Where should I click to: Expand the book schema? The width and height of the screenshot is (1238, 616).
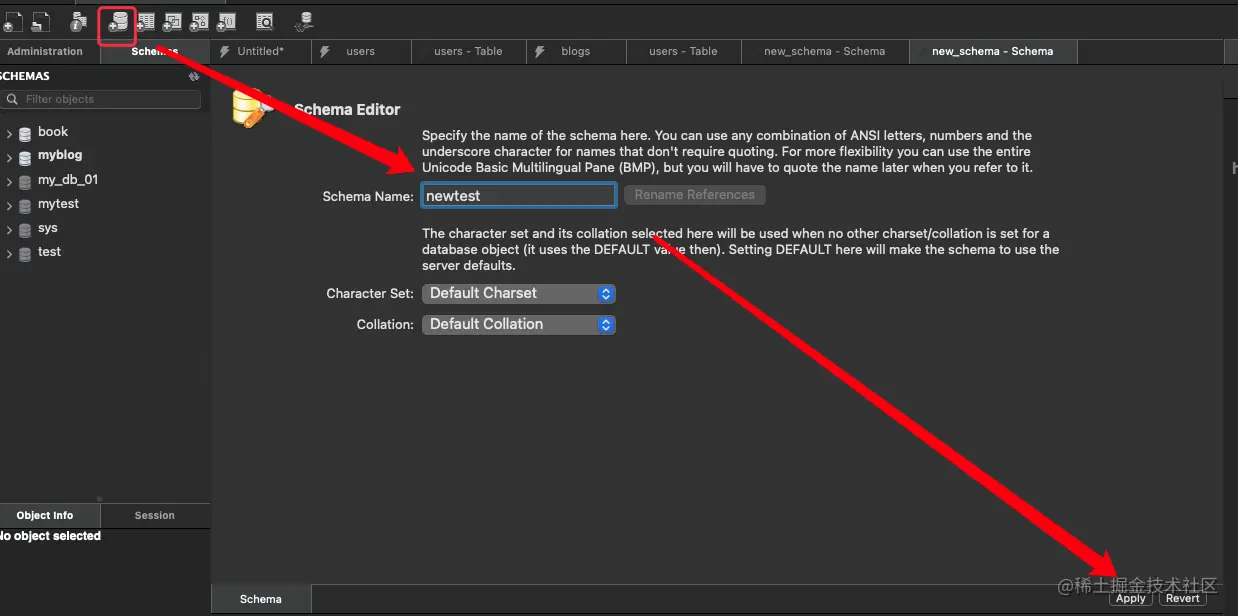click(x=9, y=133)
